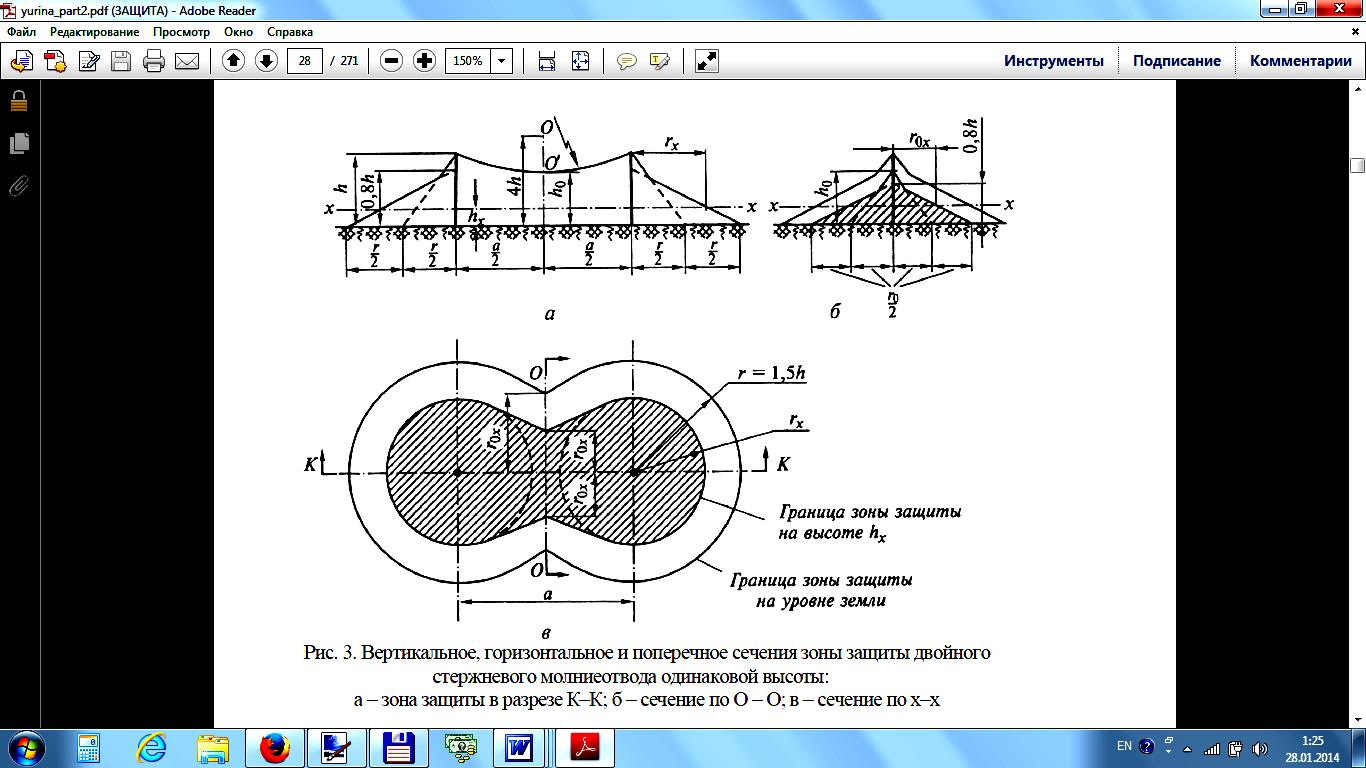Open the Просмотр menu
This screenshot has height=768, width=1366.
tap(181, 32)
